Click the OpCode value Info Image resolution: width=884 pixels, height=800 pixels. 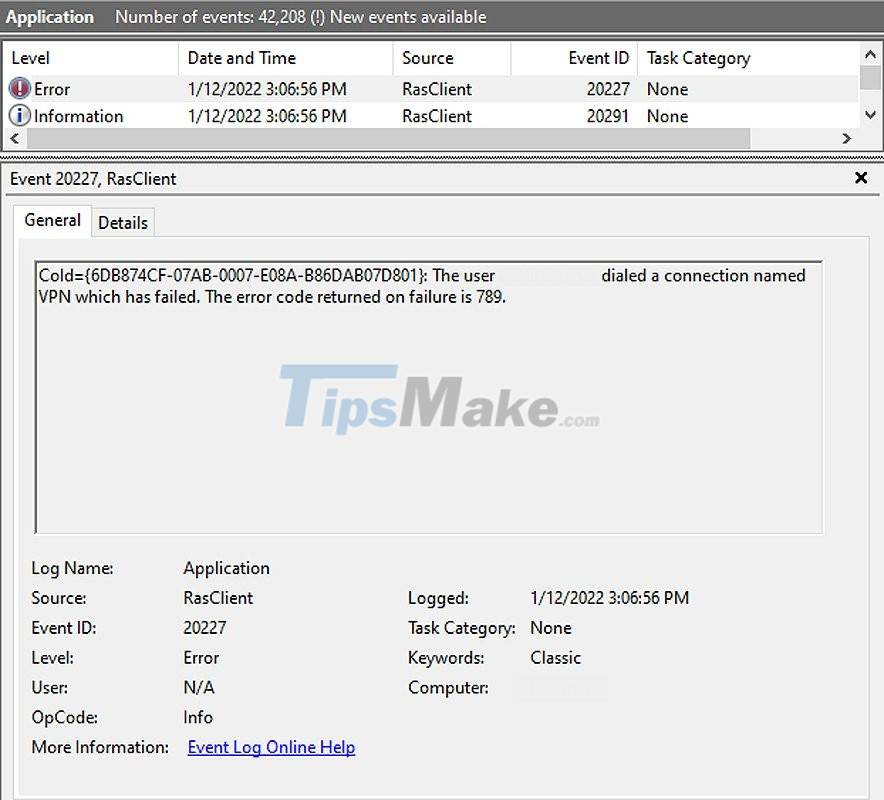tap(198, 717)
